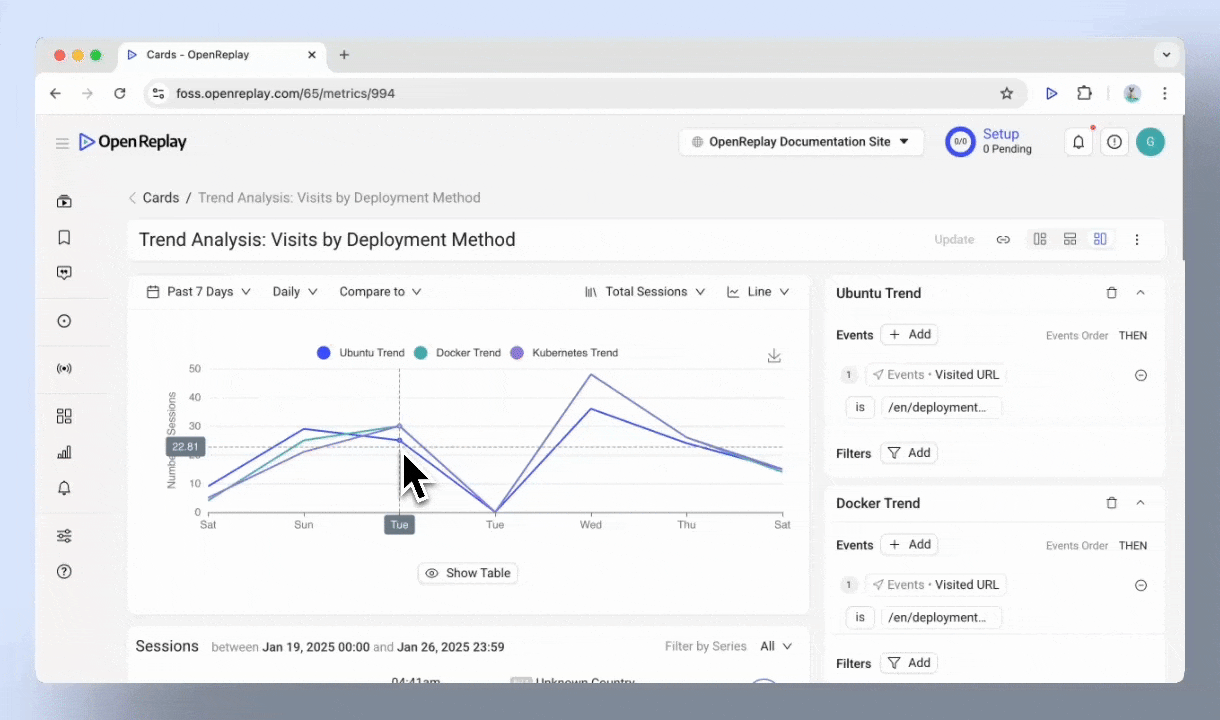The image size is (1220, 720).
Task: Open Preferences sliders icon in sidebar
Action: click(x=64, y=536)
